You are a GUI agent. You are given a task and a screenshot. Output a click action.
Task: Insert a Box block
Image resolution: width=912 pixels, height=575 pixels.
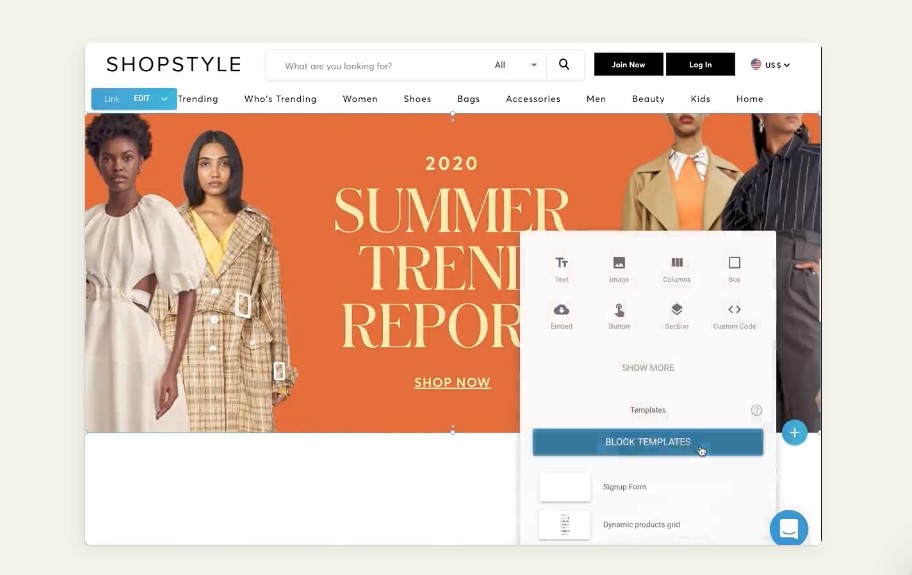coord(735,269)
